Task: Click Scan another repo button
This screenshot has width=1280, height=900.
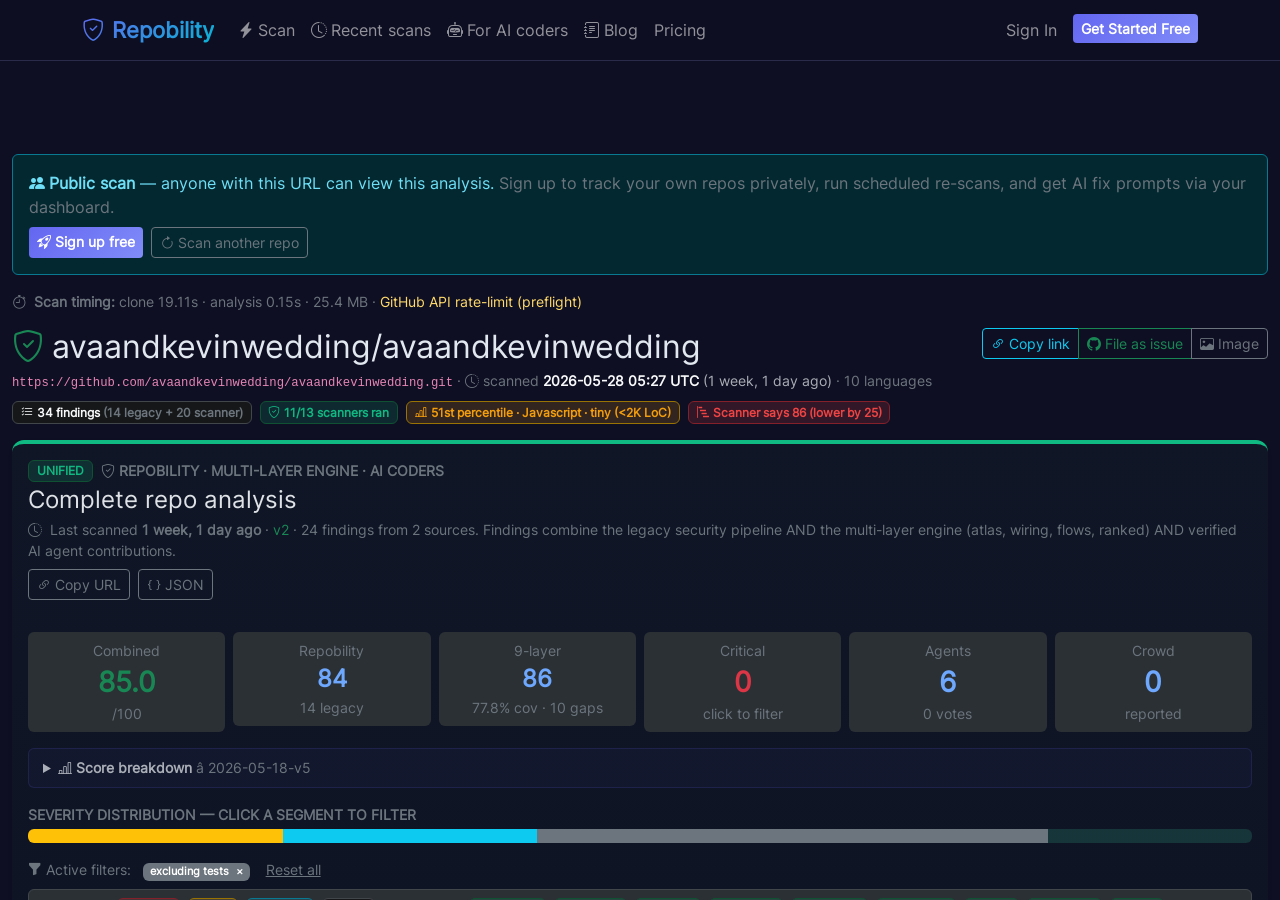Action: [229, 242]
